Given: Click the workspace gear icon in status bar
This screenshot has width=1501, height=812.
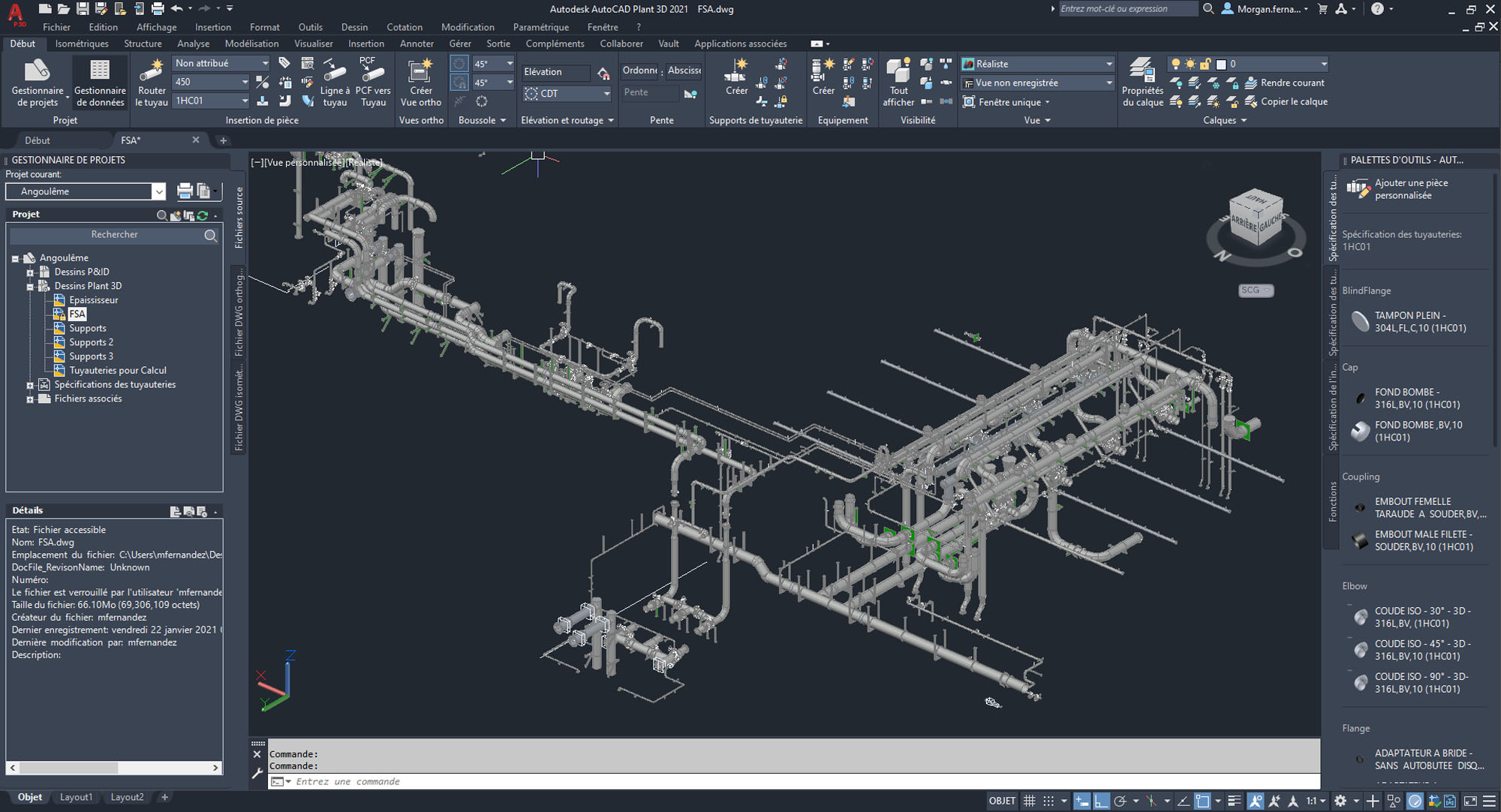Looking at the screenshot, I should point(1340,801).
